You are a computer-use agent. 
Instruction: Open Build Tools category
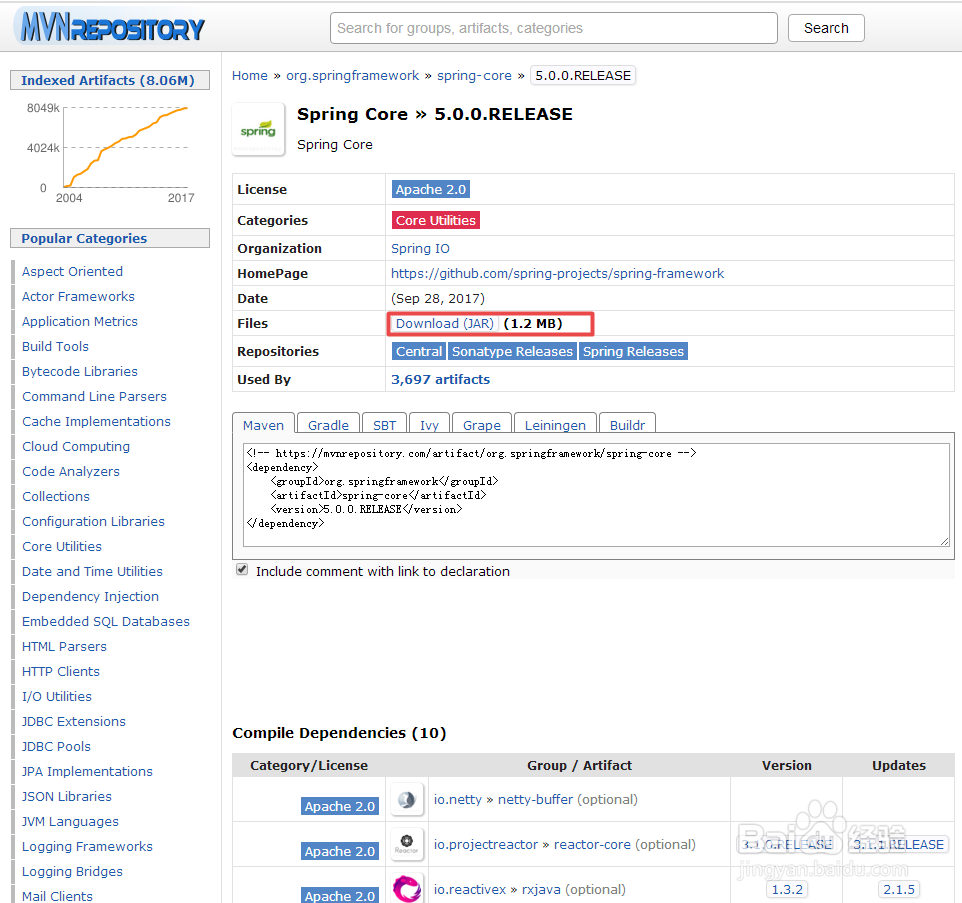(x=55, y=347)
